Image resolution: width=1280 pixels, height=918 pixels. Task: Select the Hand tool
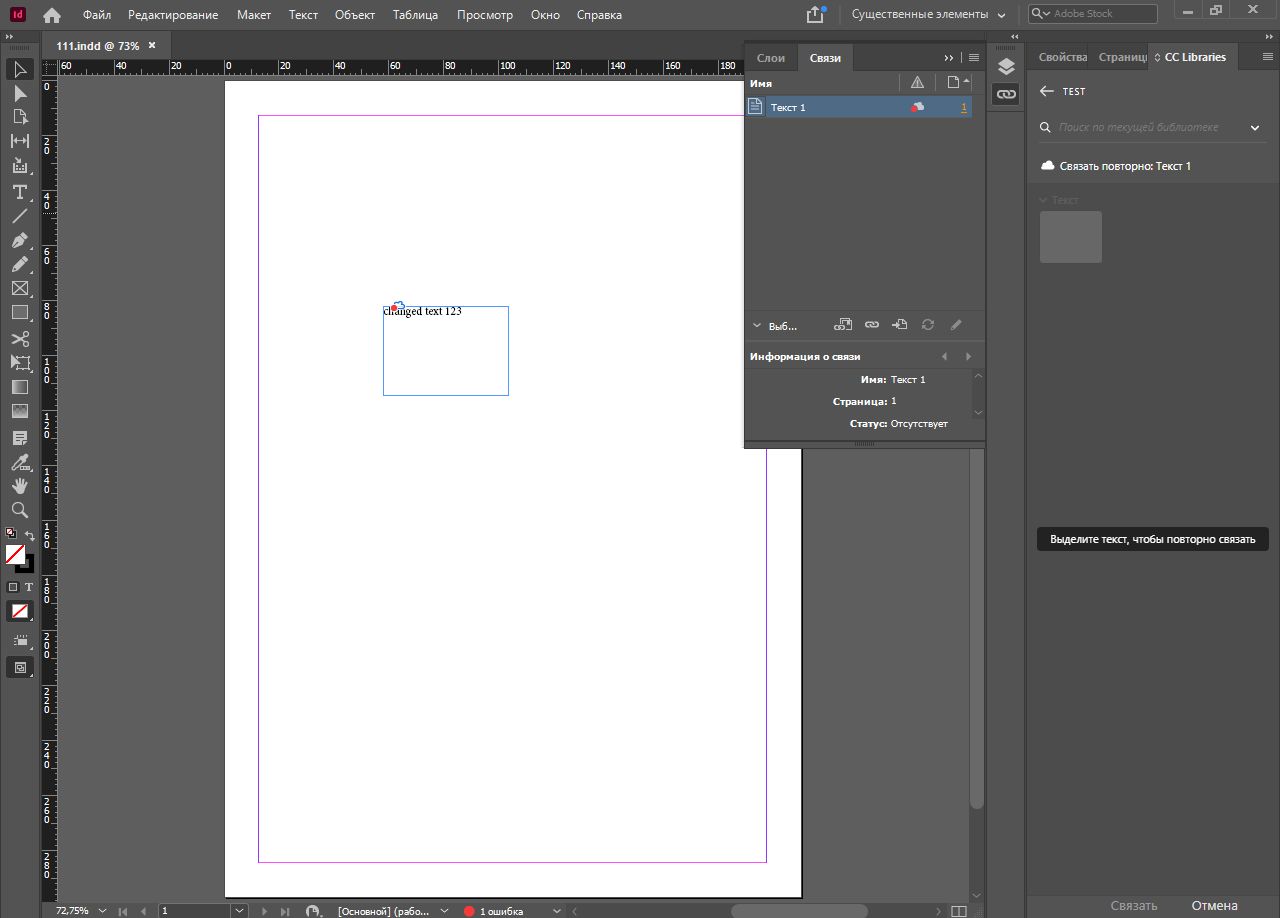[x=20, y=486]
